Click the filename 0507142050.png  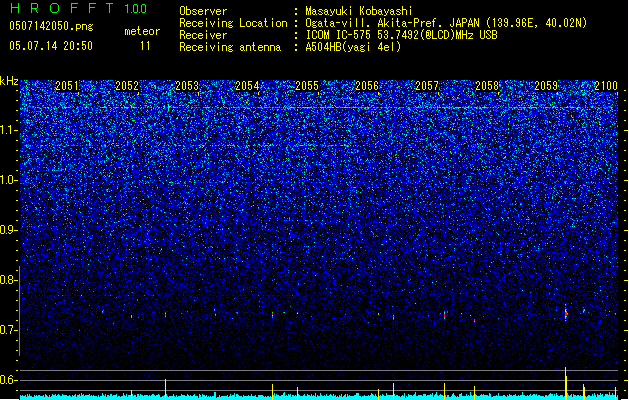coord(51,26)
